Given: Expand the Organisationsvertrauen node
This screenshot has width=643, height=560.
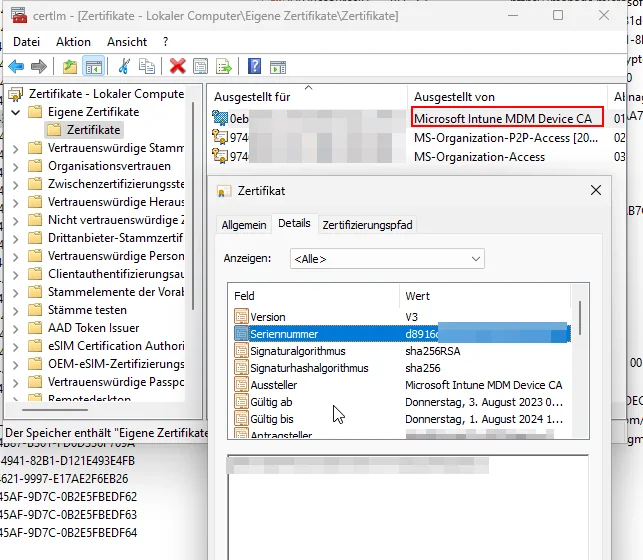Looking at the screenshot, I should pos(16,166).
